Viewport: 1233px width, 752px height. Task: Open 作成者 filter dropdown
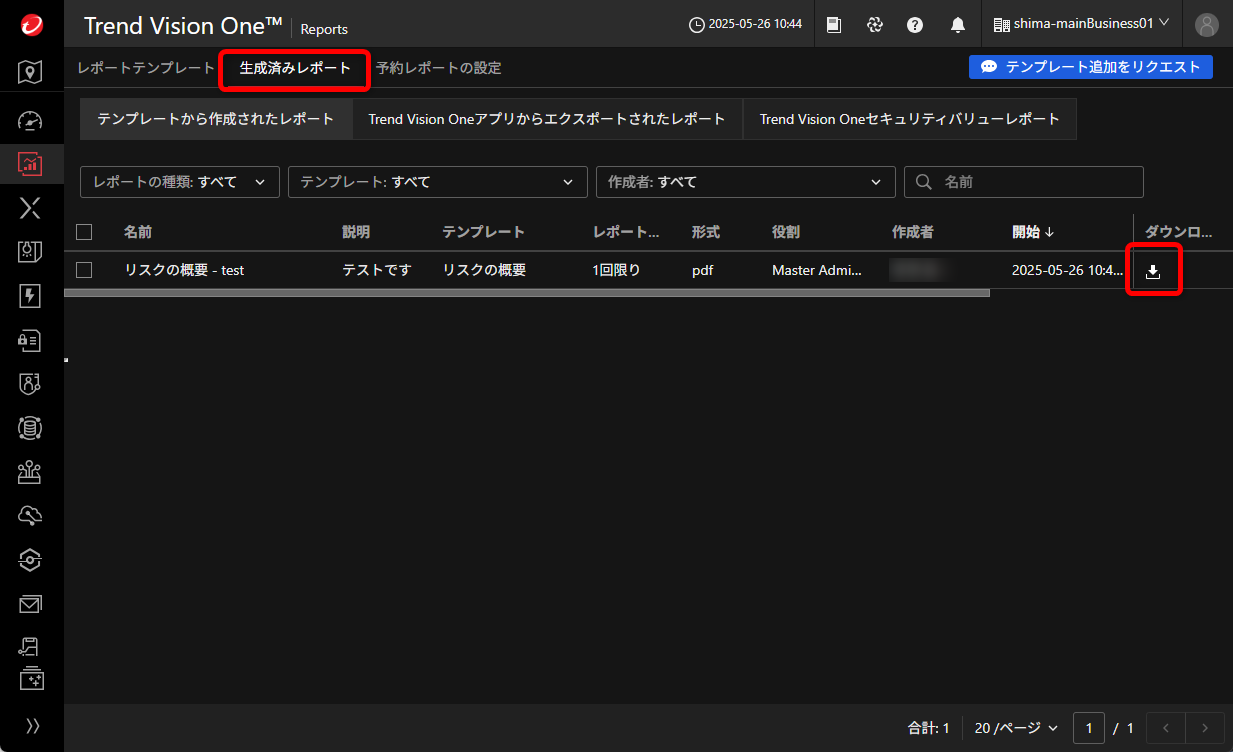pyautogui.click(x=745, y=182)
